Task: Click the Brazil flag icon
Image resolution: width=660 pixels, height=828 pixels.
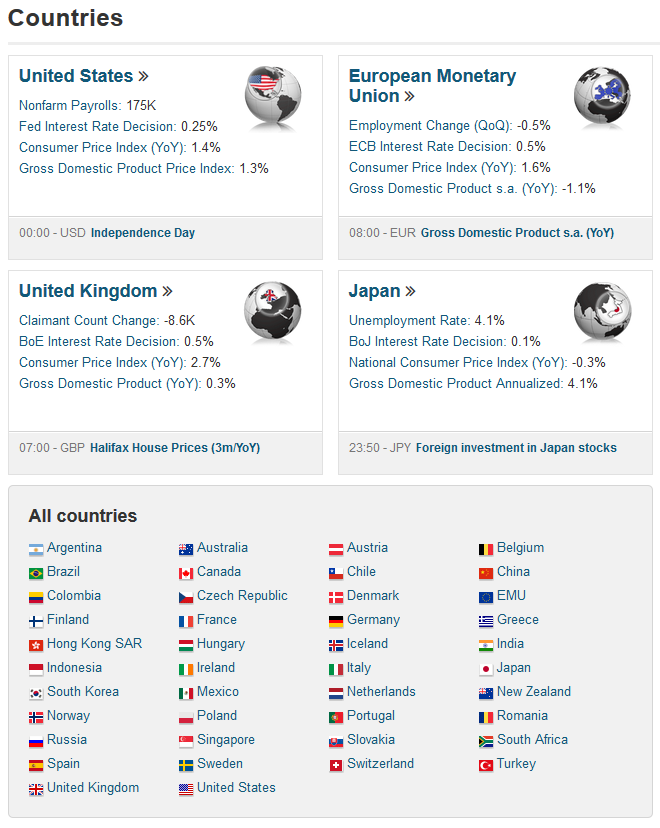Action: click(36, 573)
